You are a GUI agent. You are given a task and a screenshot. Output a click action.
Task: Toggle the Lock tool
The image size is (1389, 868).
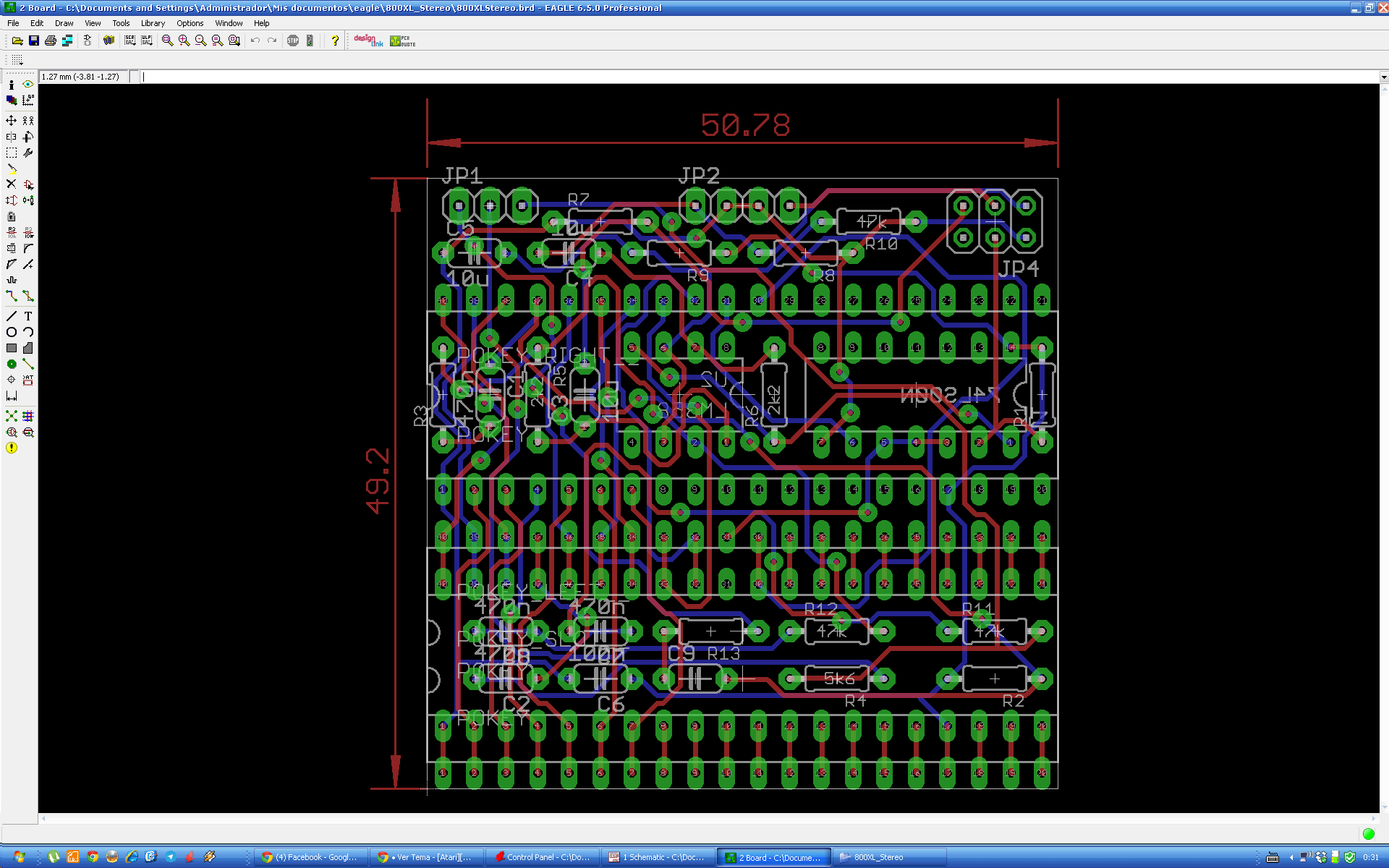click(x=12, y=216)
